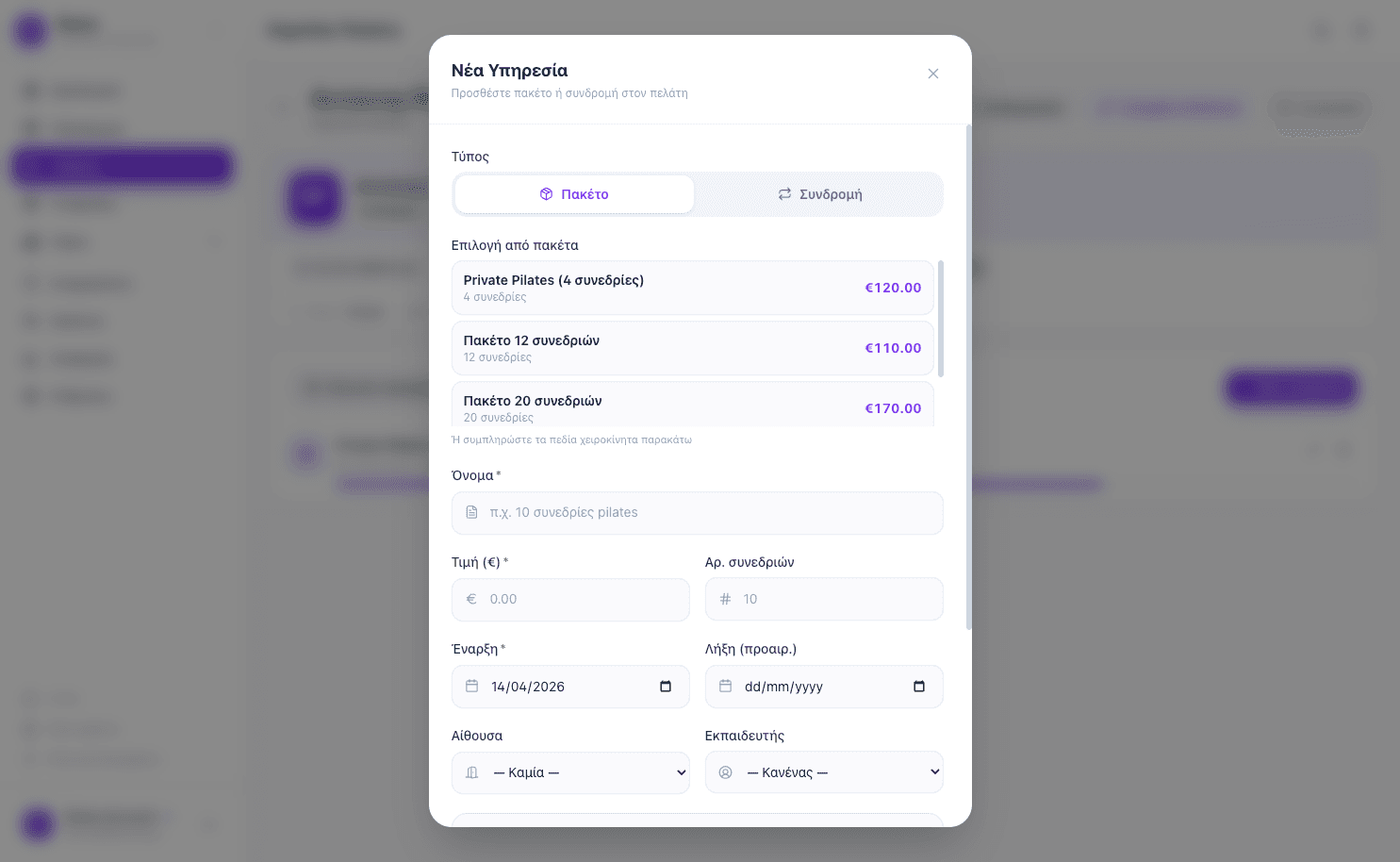Click the Αρ. συνεδριών number field
Image resolution: width=1400 pixels, height=862 pixels.
(x=824, y=600)
